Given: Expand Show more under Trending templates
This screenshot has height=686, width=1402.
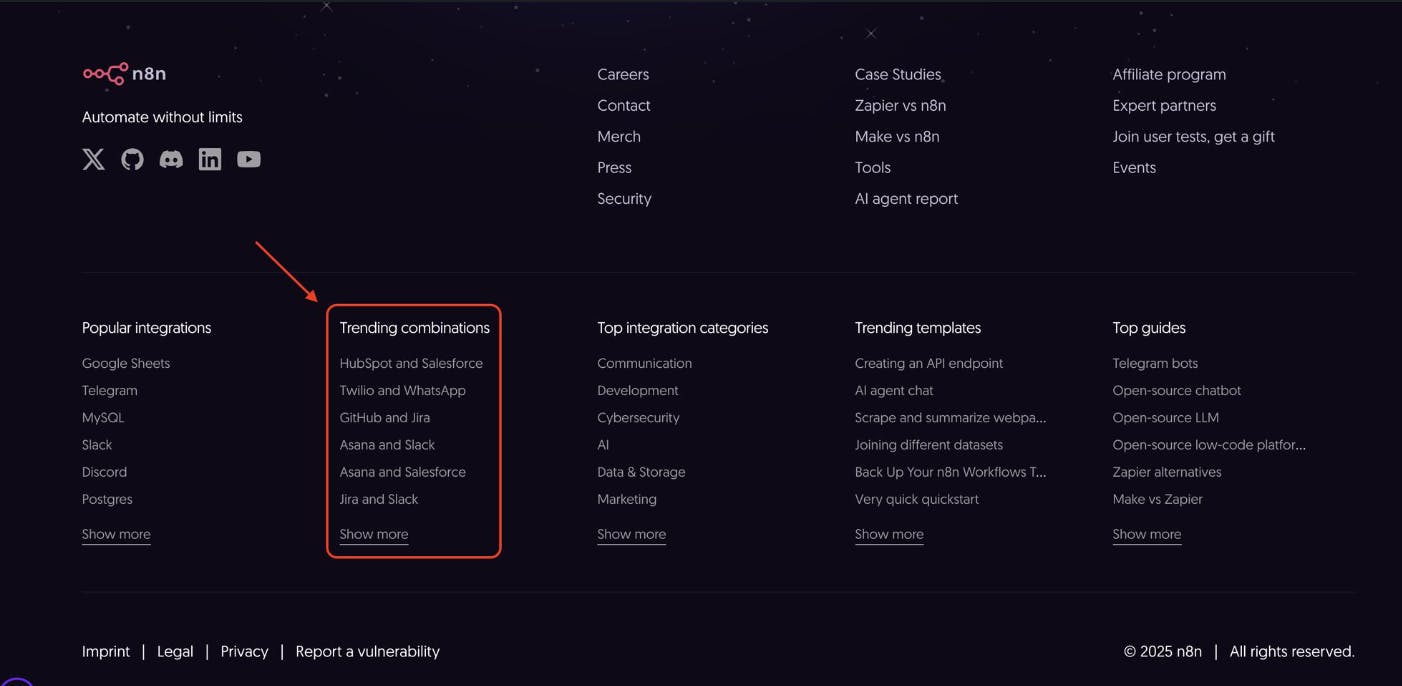Looking at the screenshot, I should point(889,534).
